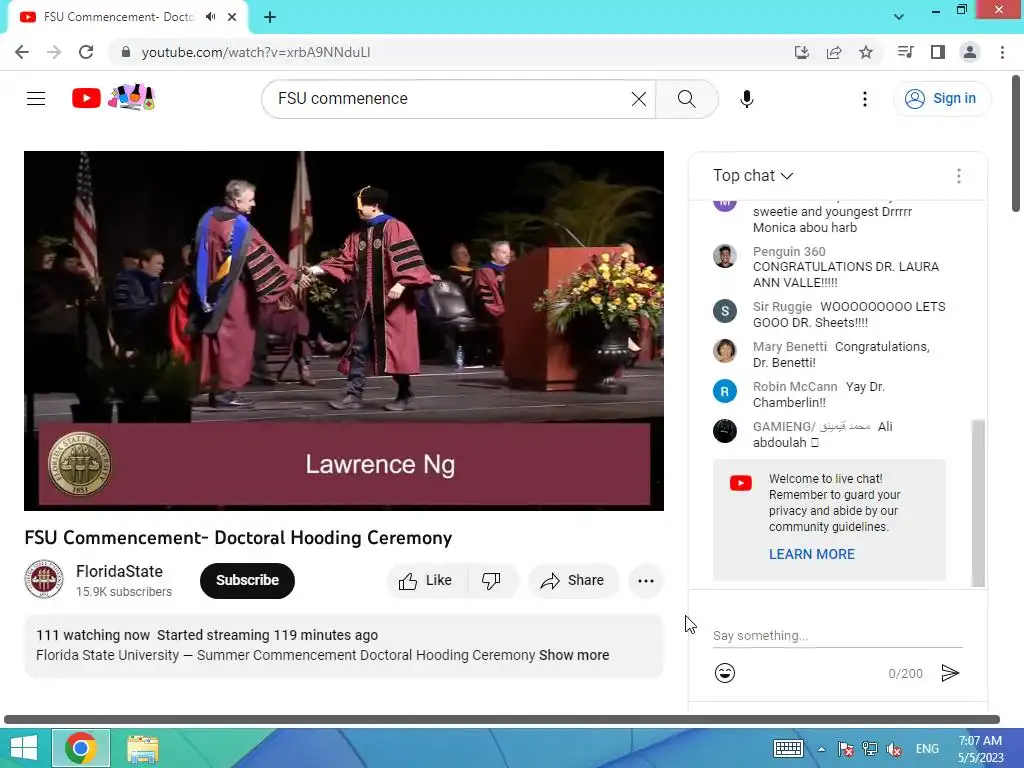Select Robin McCann chat author
Viewport: 1024px width, 768px height.
tap(795, 387)
